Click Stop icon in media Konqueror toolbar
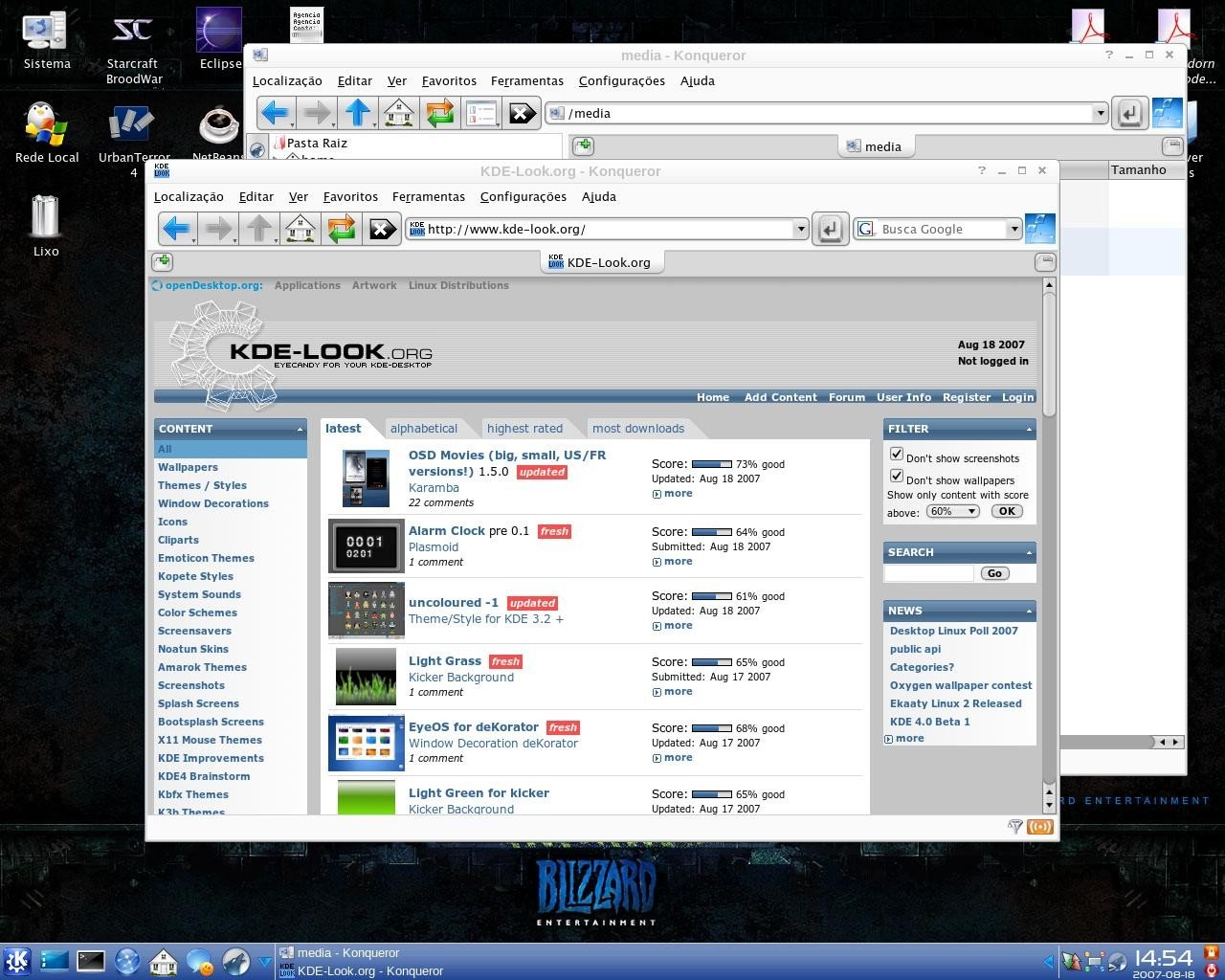This screenshot has width=1225, height=980. [522, 113]
